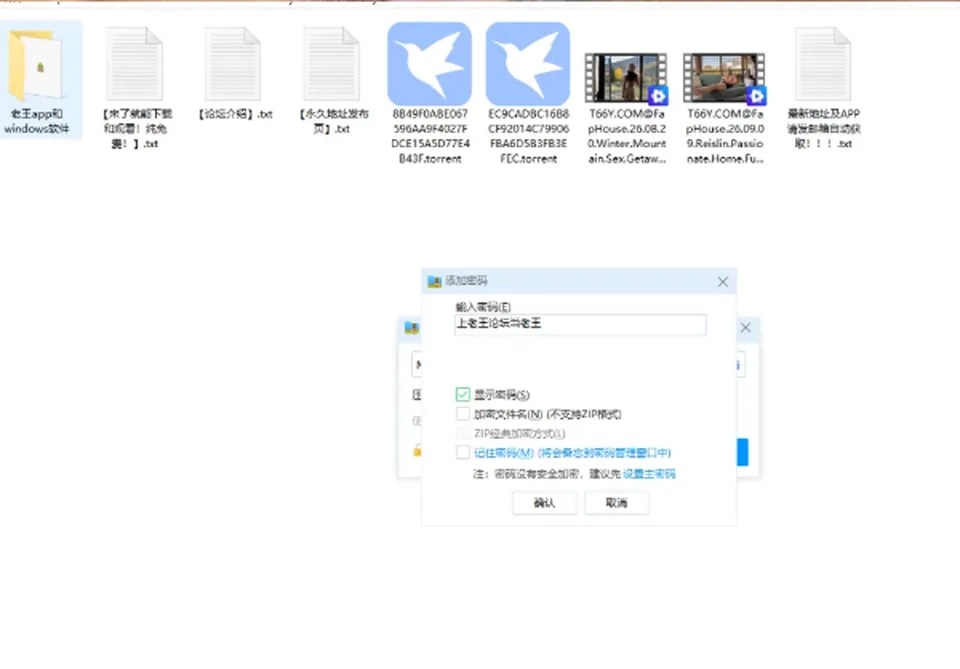The height and width of the screenshot is (669, 960).
Task: Select the text file next to the folder
Action: (x=135, y=64)
